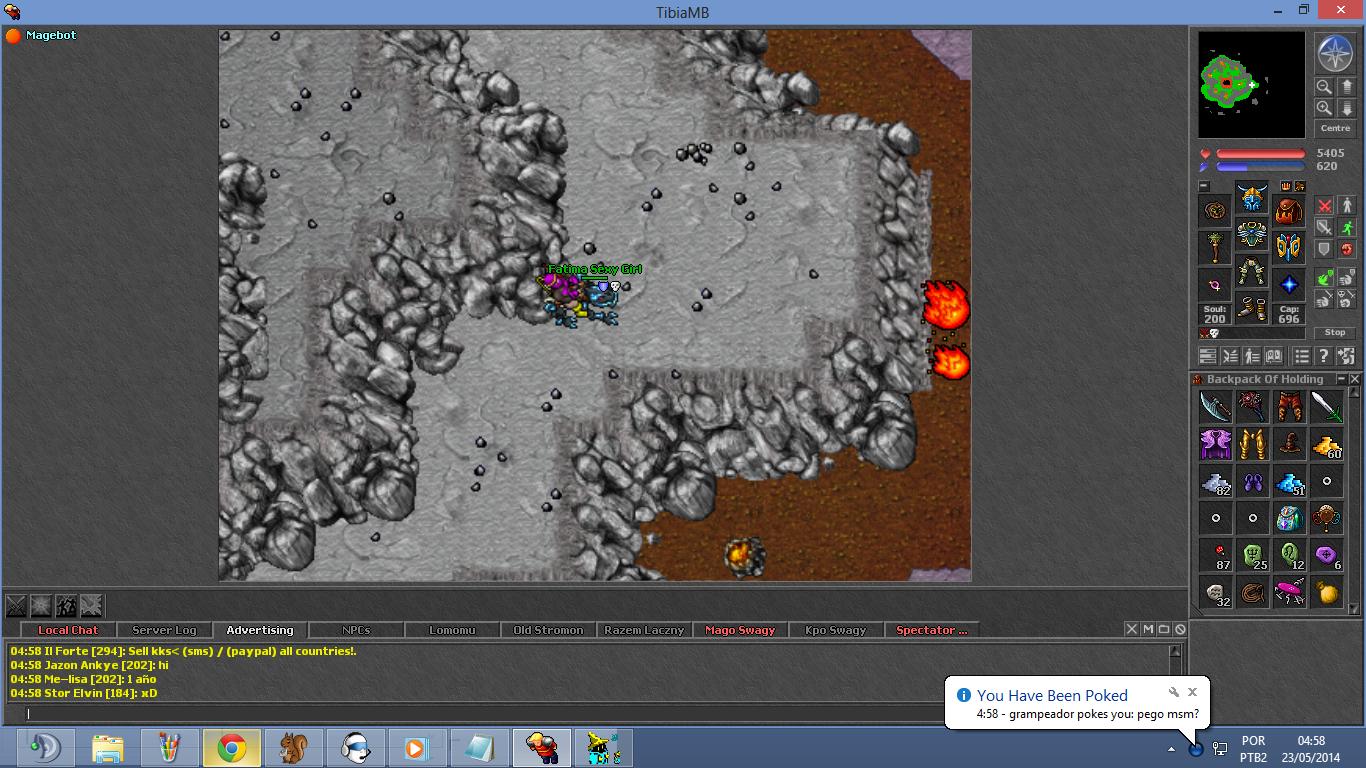Image resolution: width=1366 pixels, height=768 pixels.
Task: Select the purple robe in backpack
Action: [1215, 444]
